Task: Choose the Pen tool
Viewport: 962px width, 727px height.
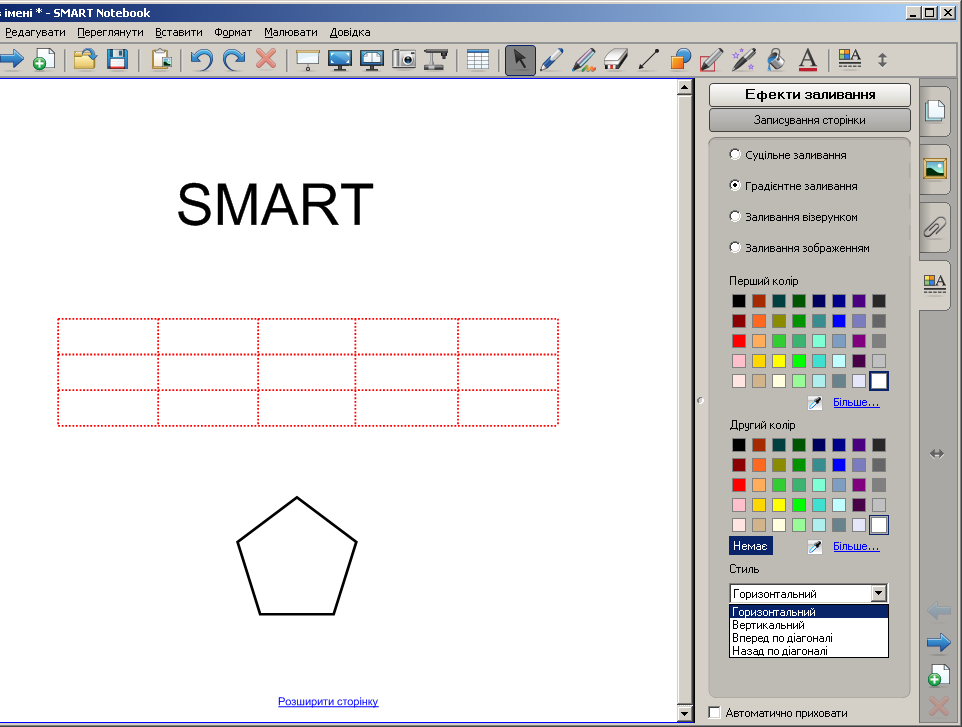Action: coord(552,60)
